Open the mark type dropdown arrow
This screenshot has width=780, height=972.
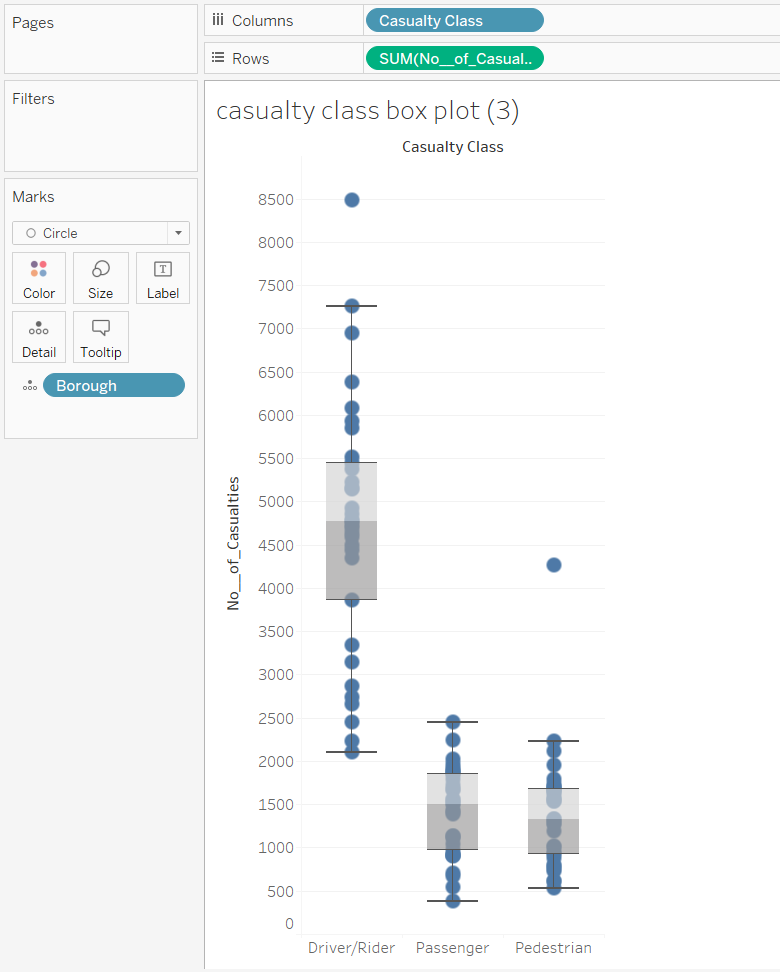pyautogui.click(x=179, y=233)
